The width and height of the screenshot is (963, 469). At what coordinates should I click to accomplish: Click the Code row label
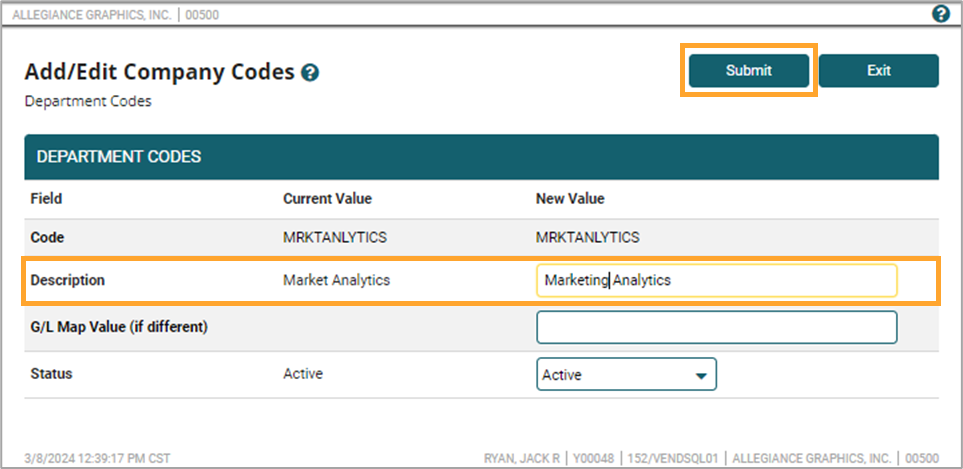[47, 237]
